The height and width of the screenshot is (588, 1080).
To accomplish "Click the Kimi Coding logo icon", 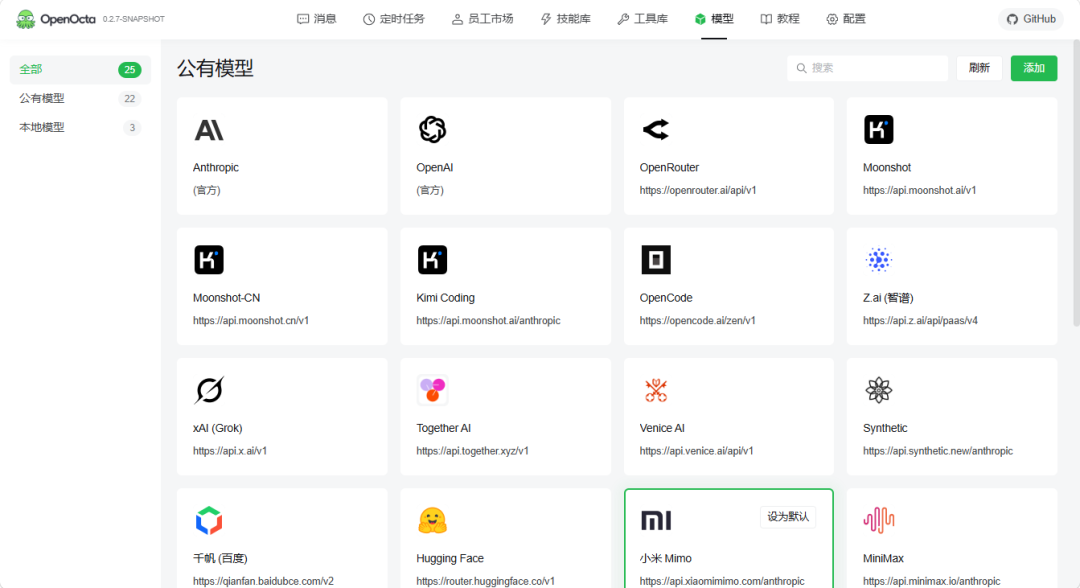I will (x=433, y=260).
